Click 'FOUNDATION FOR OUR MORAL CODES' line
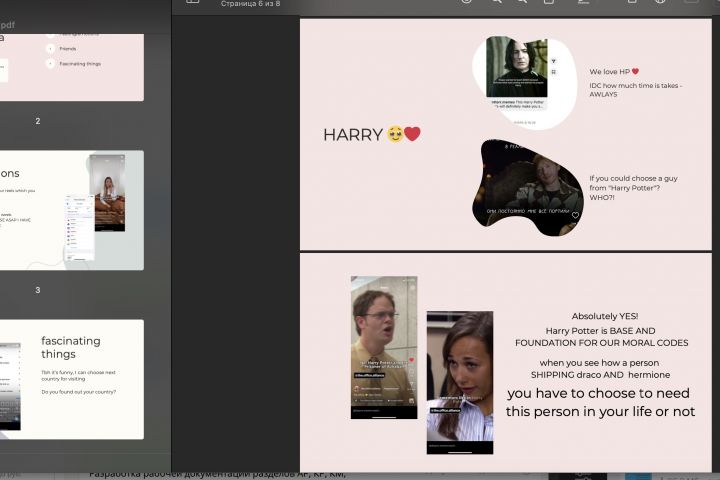 (x=602, y=343)
